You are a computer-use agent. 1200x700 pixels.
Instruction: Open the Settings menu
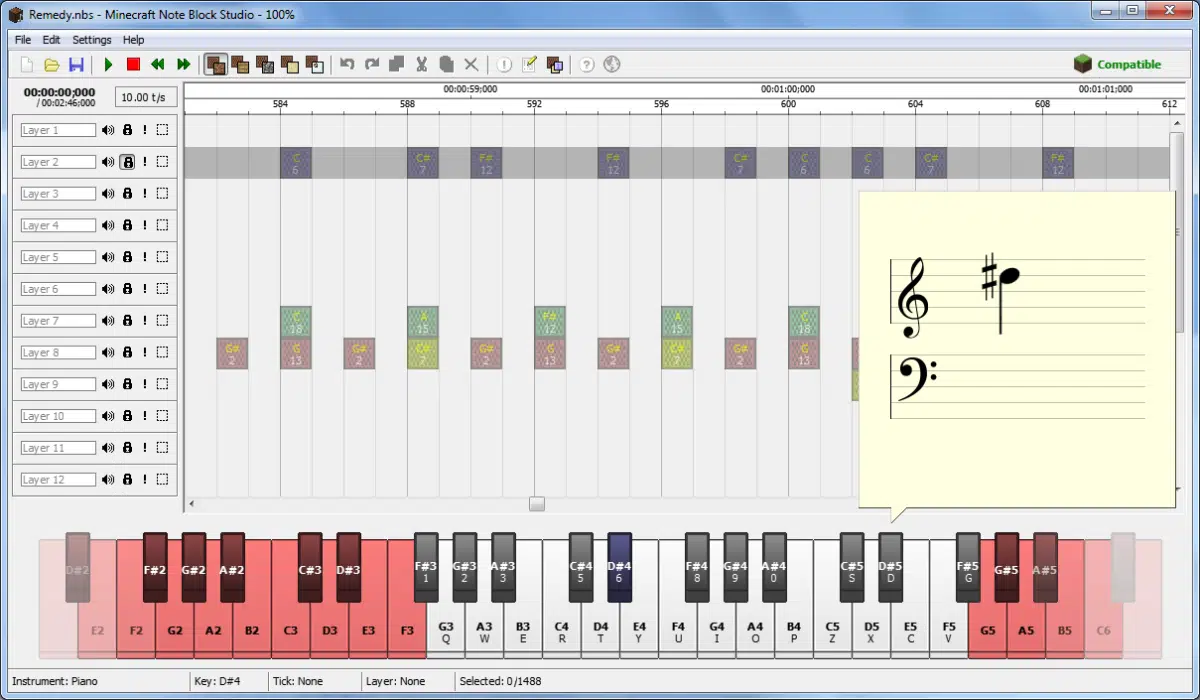coord(92,40)
